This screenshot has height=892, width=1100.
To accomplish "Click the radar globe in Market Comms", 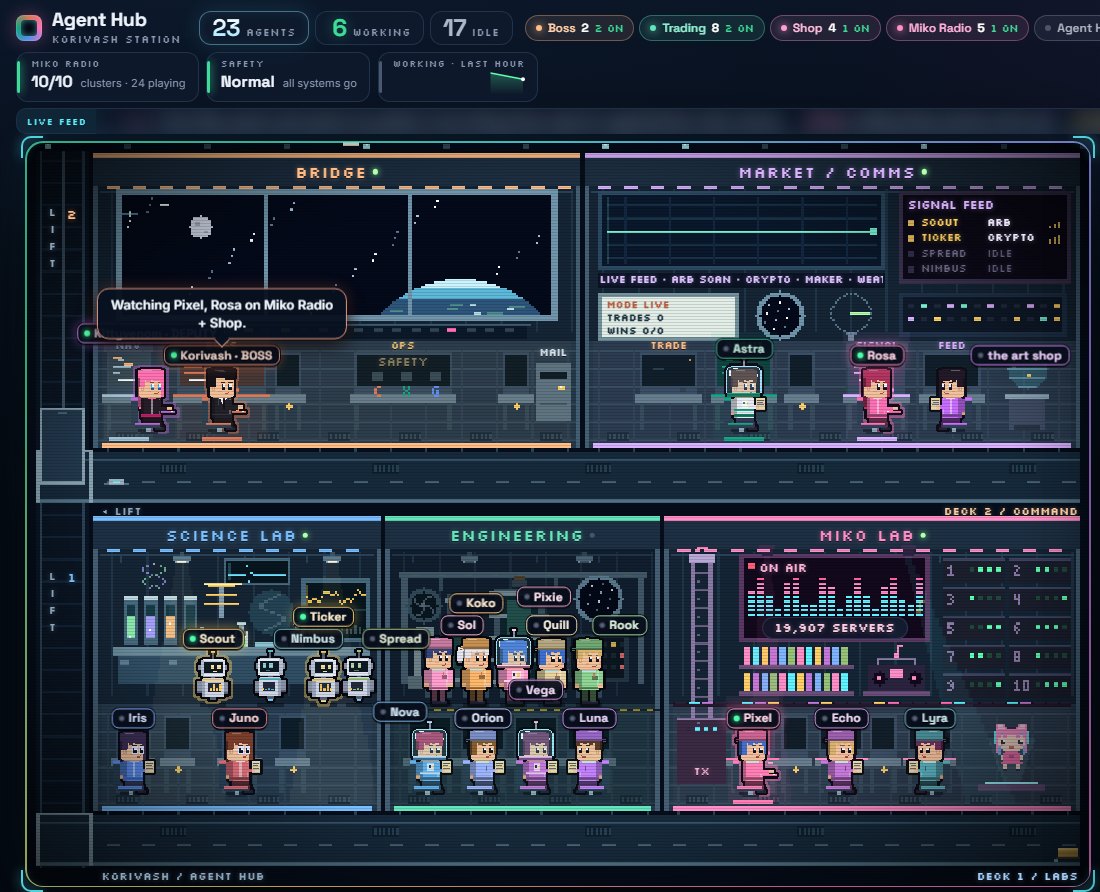I will click(x=779, y=315).
